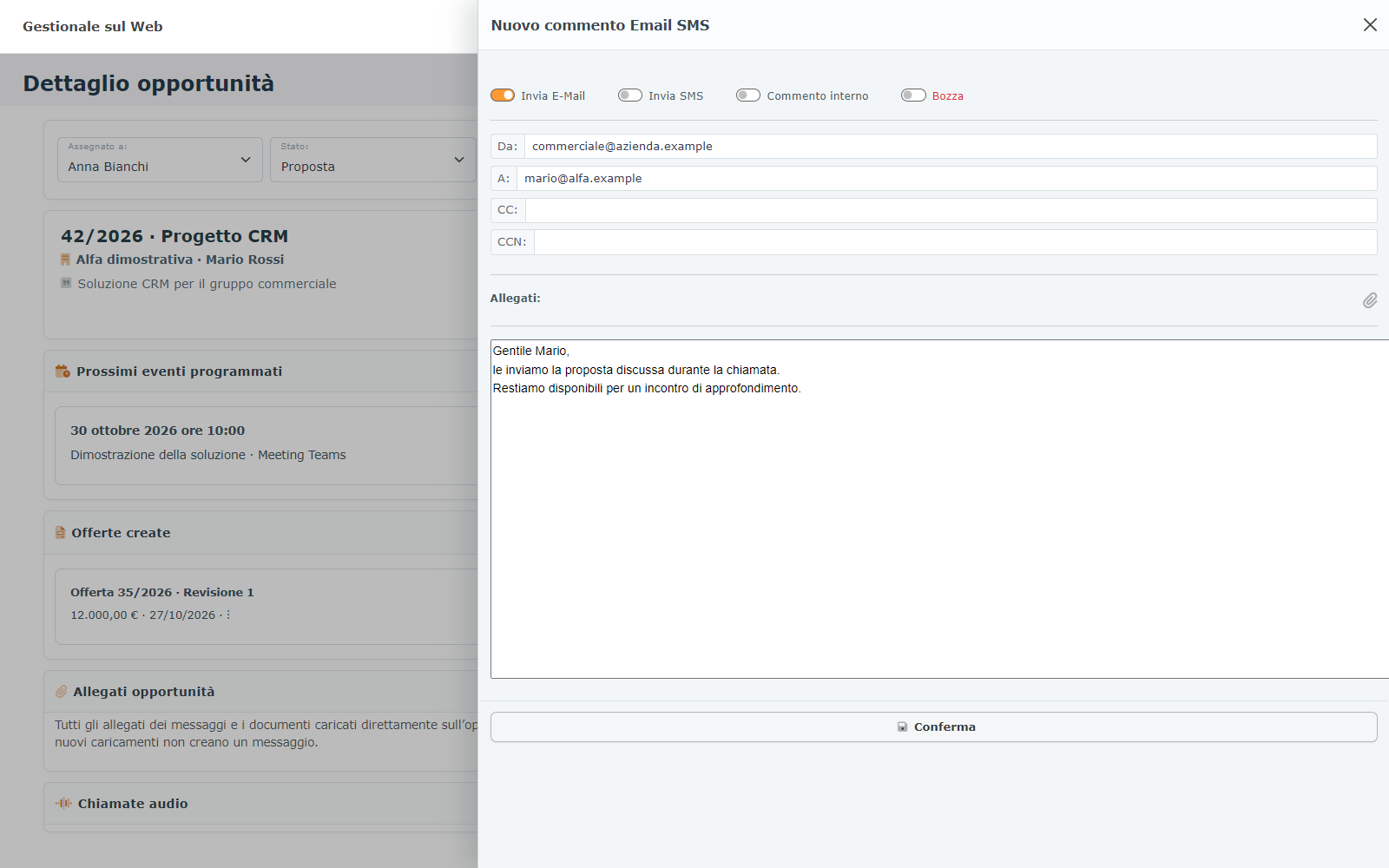This screenshot has width=1389, height=868.
Task: Click the Alfa dimostrativa · Mario Rossi text
Action: point(180,260)
